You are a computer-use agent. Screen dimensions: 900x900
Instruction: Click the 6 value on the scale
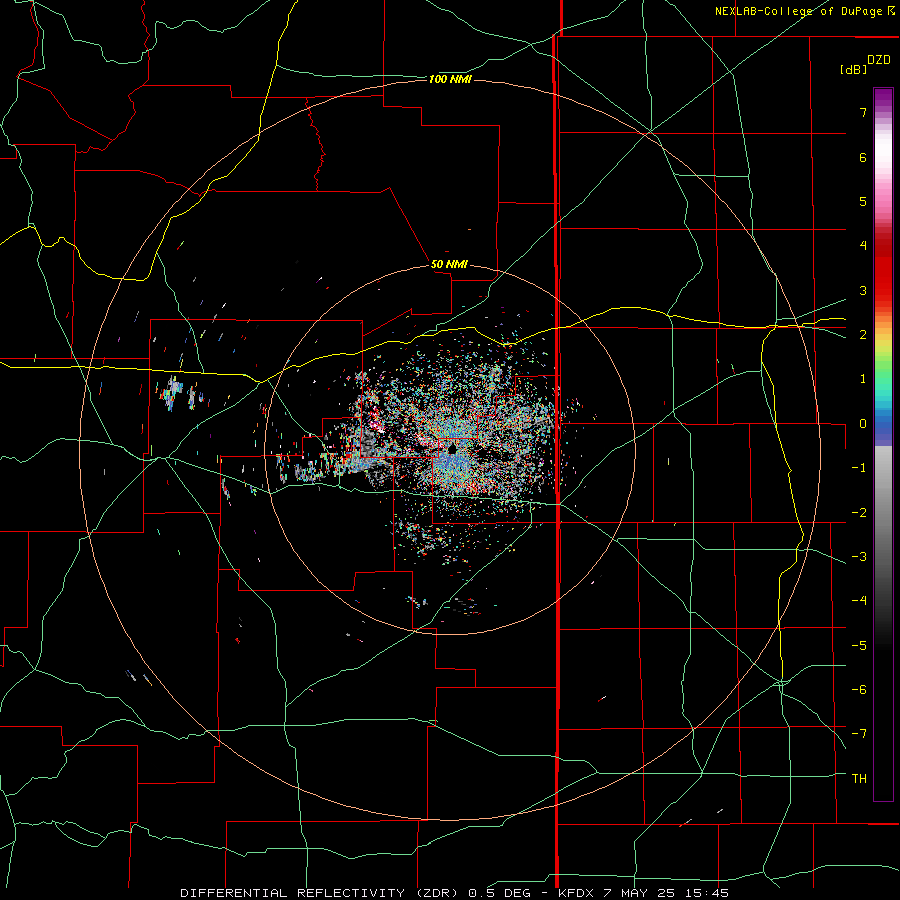(x=863, y=157)
